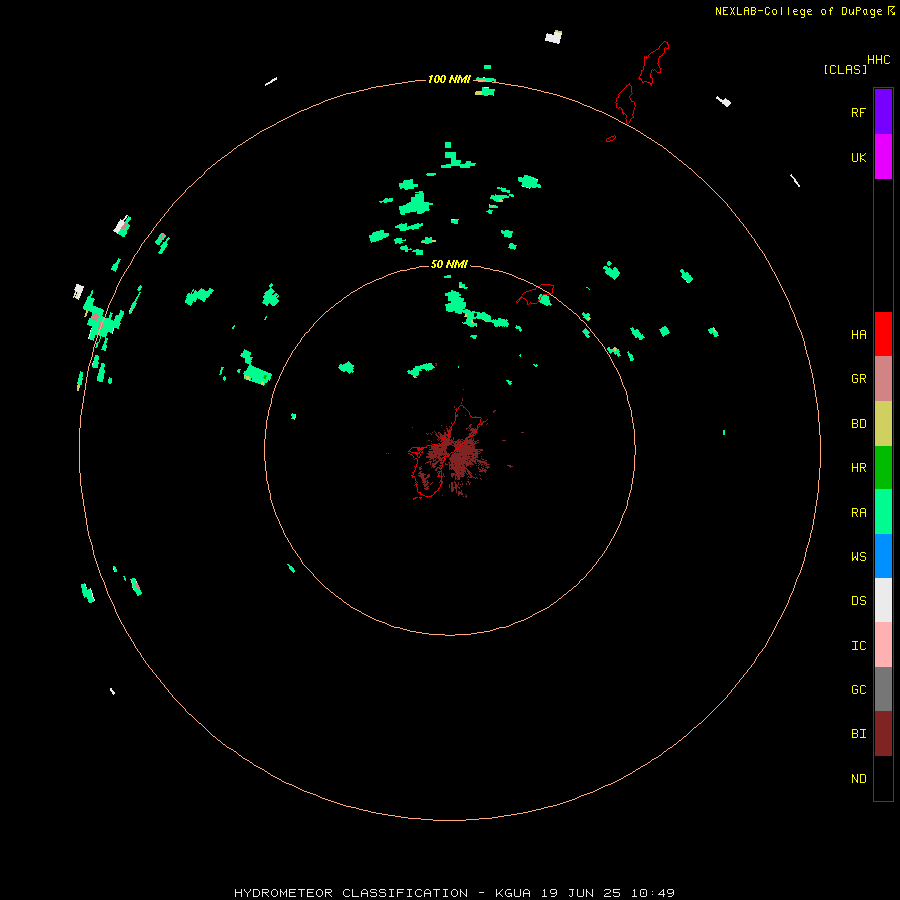Click the 'IC' legend label

point(858,646)
